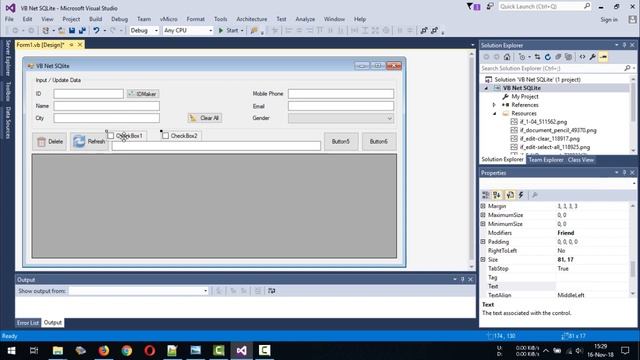Toggle auto-hide pin on Properties panel
Screen dimensions: 640x360
tap(624, 173)
